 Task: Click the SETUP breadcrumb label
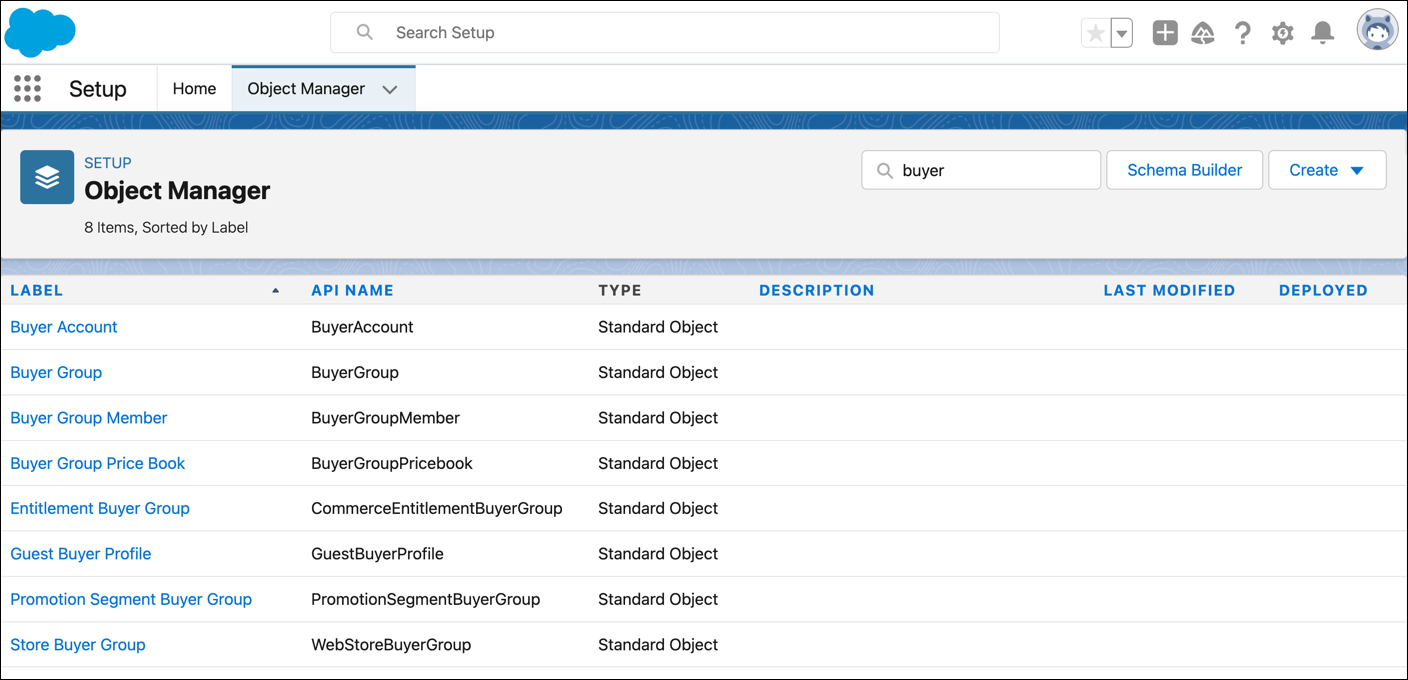tap(108, 163)
